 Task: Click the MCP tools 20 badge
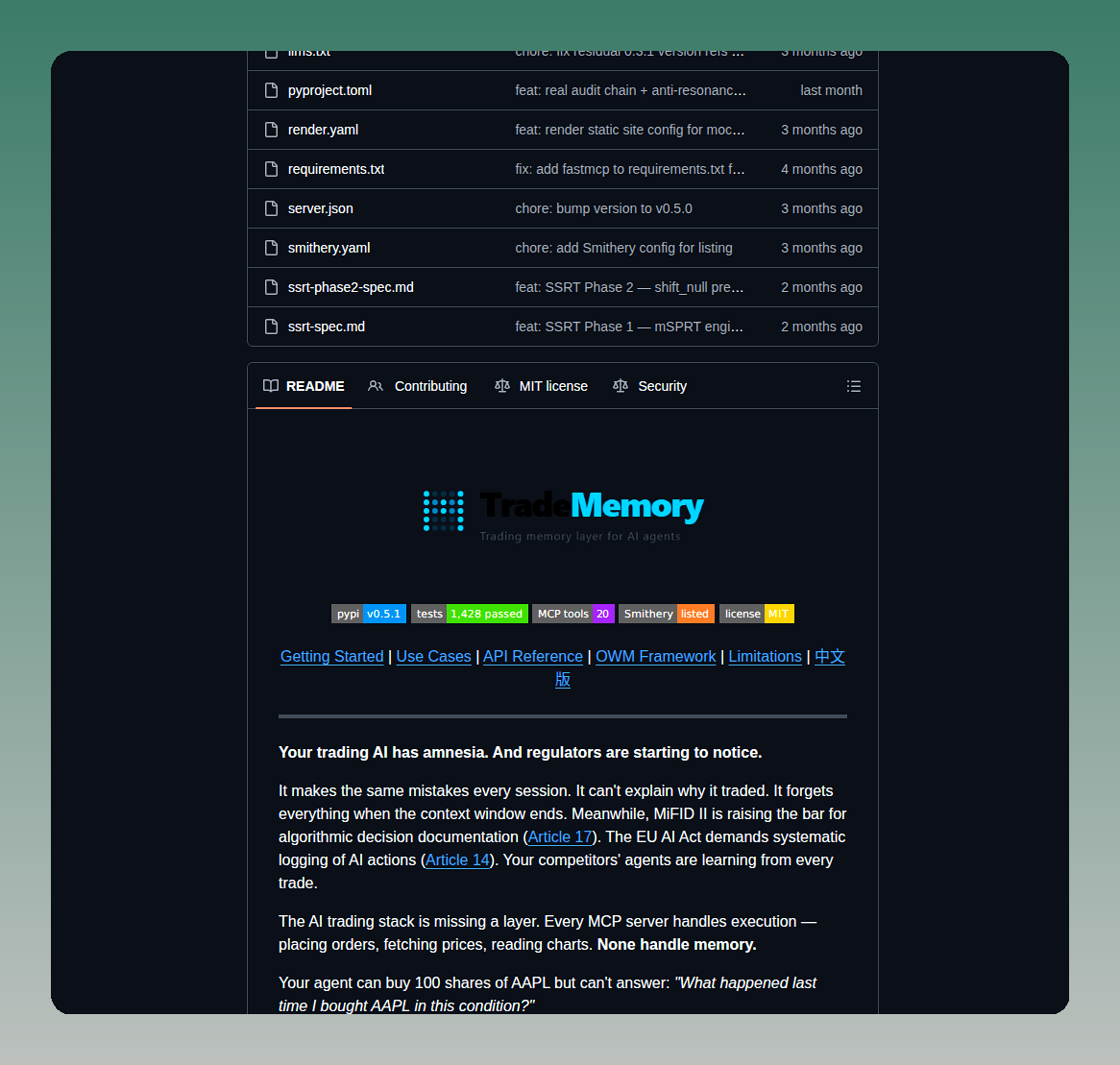572,614
